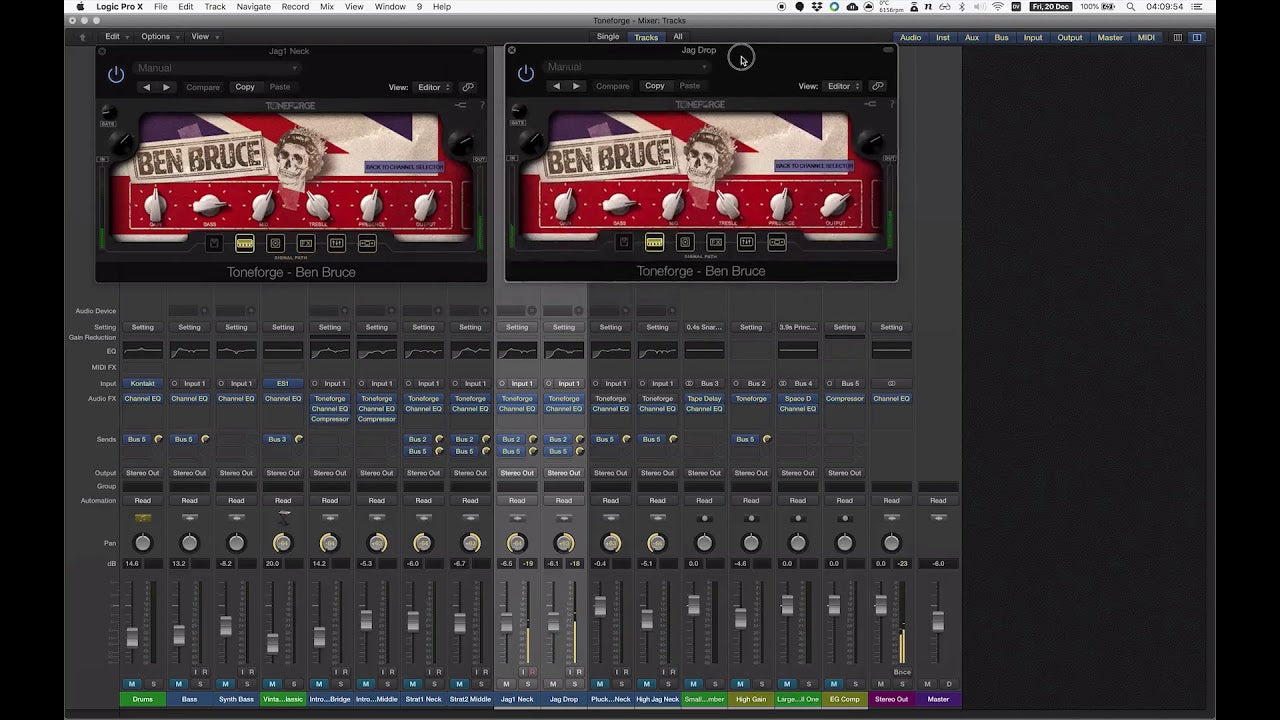Click the Gain knob on Jag Drop amp

pyautogui.click(x=565, y=207)
